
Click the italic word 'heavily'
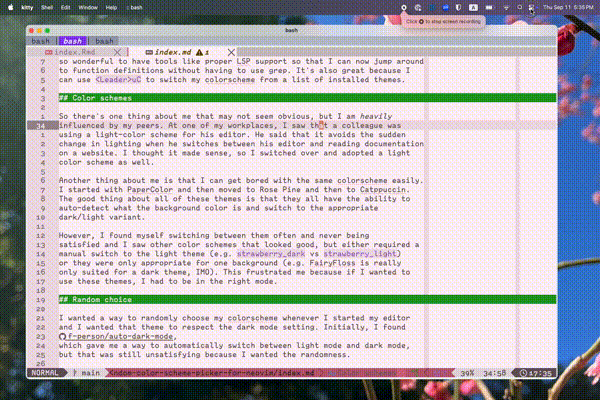376,116
